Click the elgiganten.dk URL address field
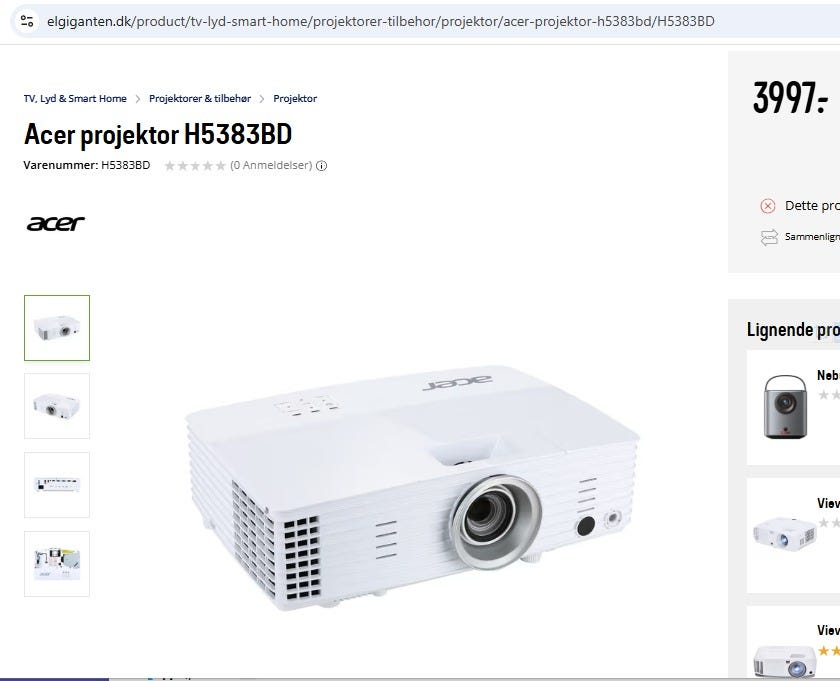Viewport: 840px width, 681px height. 380,21
